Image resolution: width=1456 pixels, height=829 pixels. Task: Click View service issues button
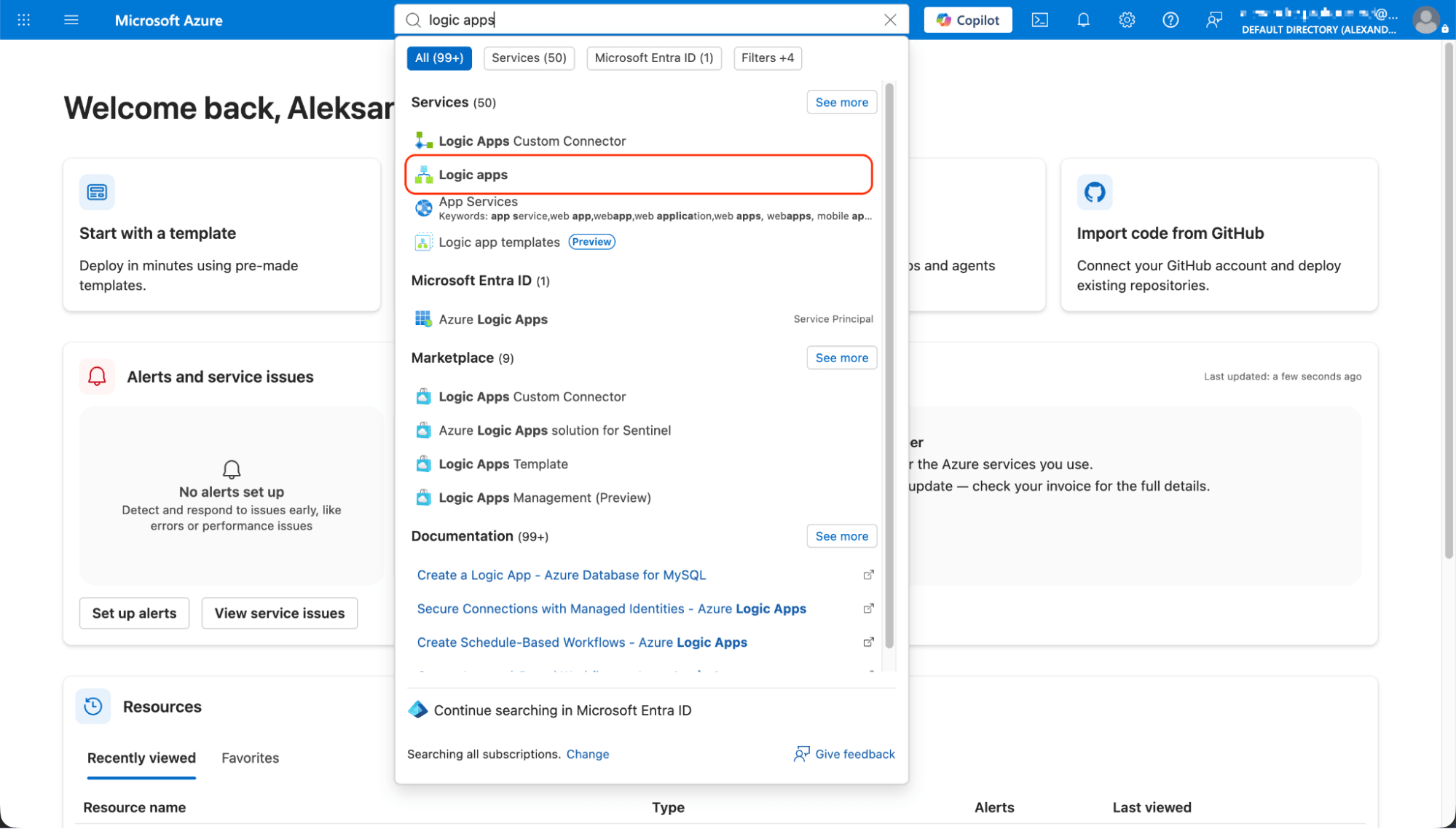coord(279,613)
